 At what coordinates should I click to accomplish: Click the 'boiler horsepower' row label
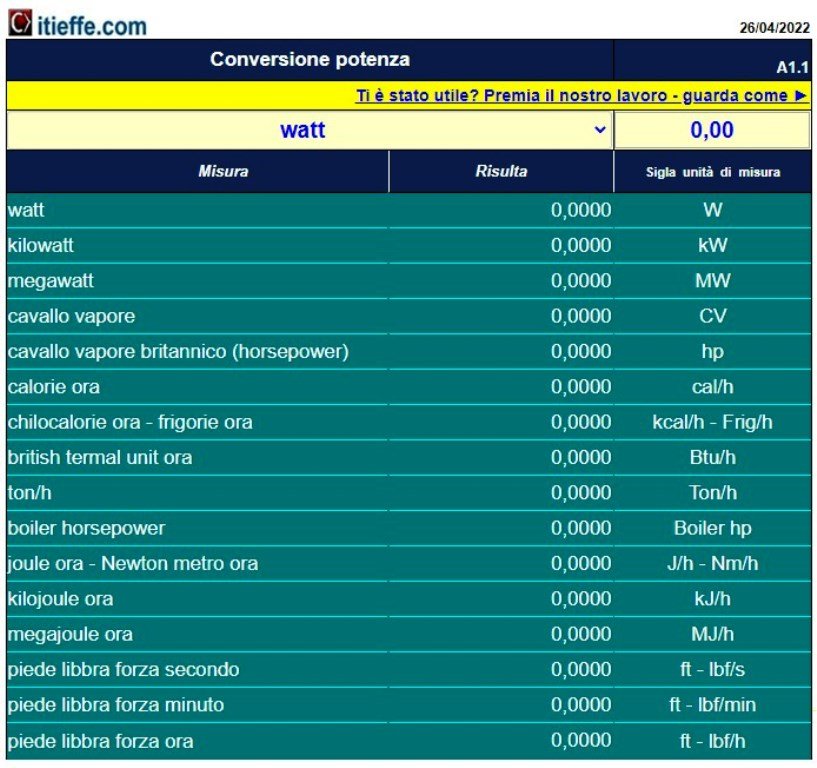[x=86, y=528]
